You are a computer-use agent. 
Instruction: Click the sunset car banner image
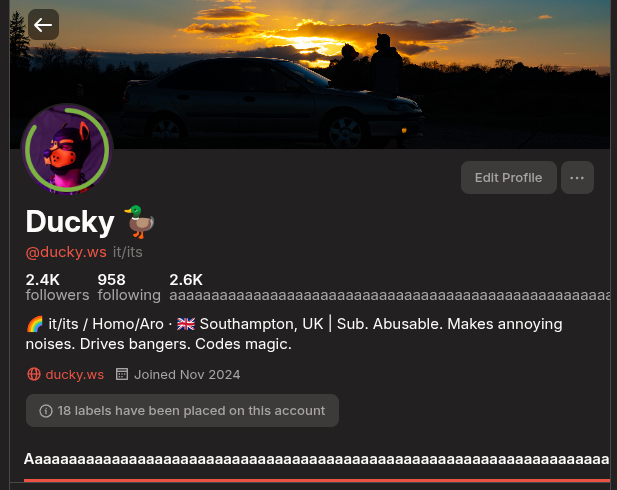pyautogui.click(x=310, y=74)
